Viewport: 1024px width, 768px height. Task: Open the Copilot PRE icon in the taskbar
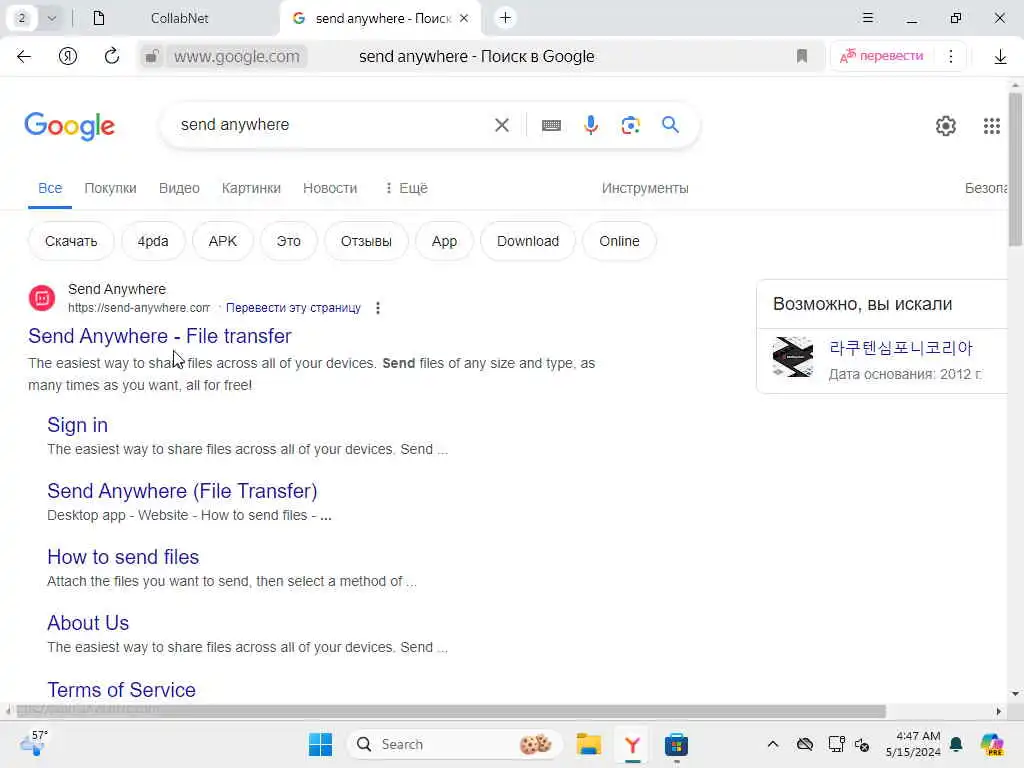point(992,744)
